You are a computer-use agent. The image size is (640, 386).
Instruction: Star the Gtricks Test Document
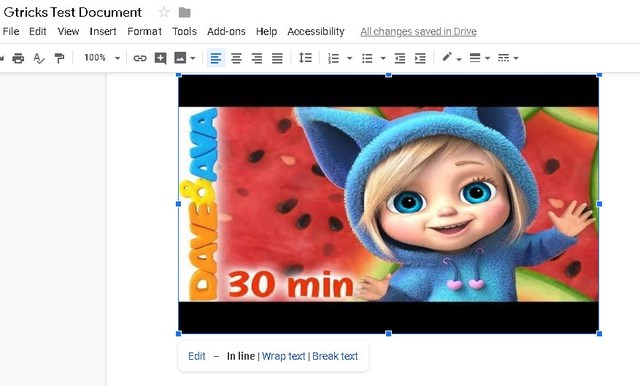164,12
